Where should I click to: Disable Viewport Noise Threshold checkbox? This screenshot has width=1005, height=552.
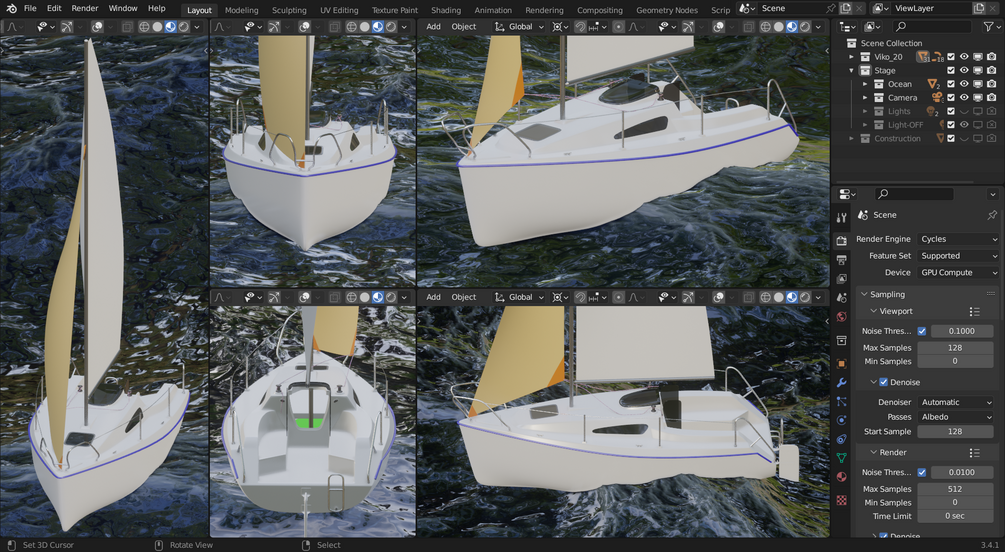click(x=922, y=331)
